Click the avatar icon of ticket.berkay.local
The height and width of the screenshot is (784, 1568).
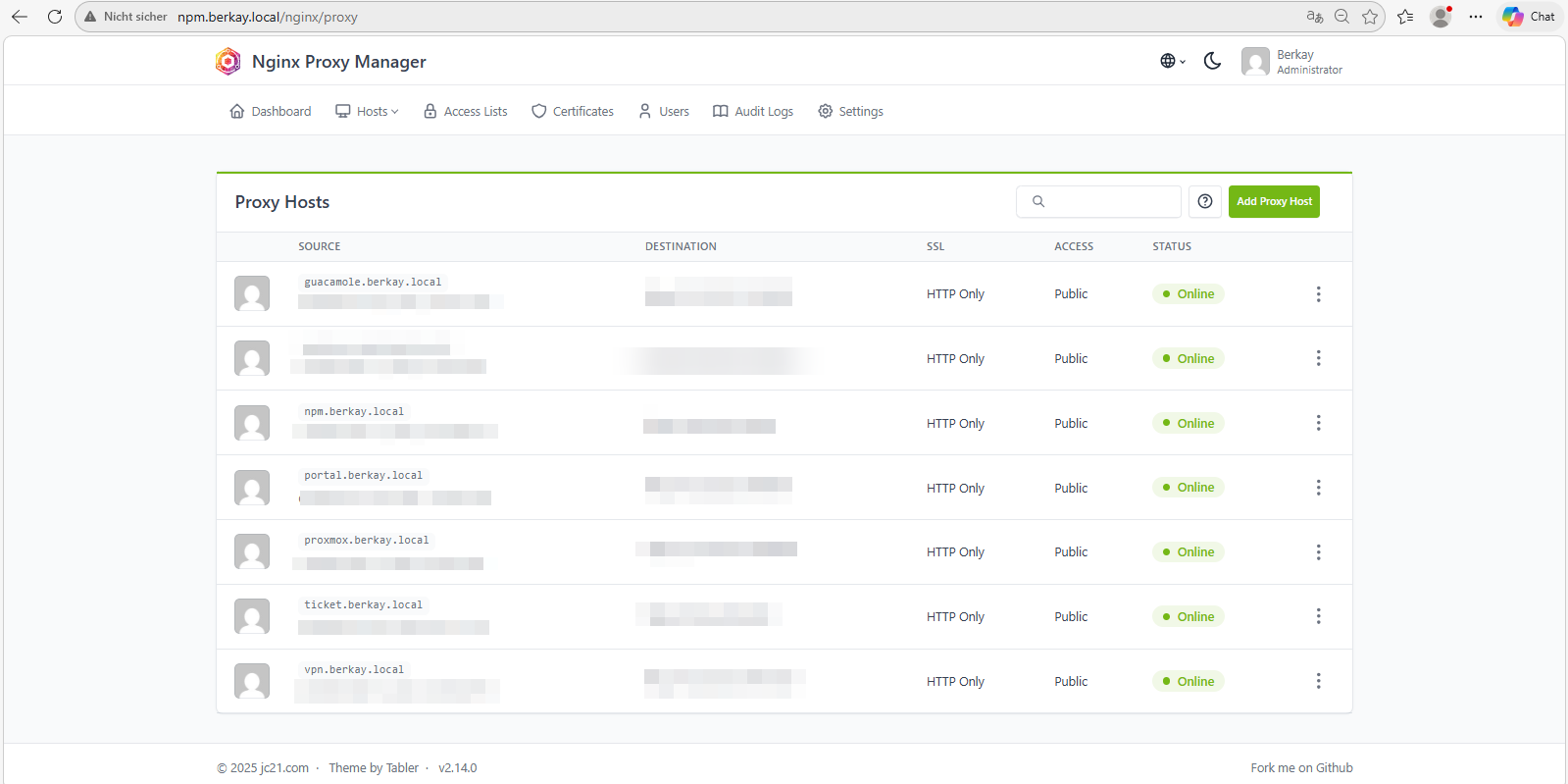252,616
